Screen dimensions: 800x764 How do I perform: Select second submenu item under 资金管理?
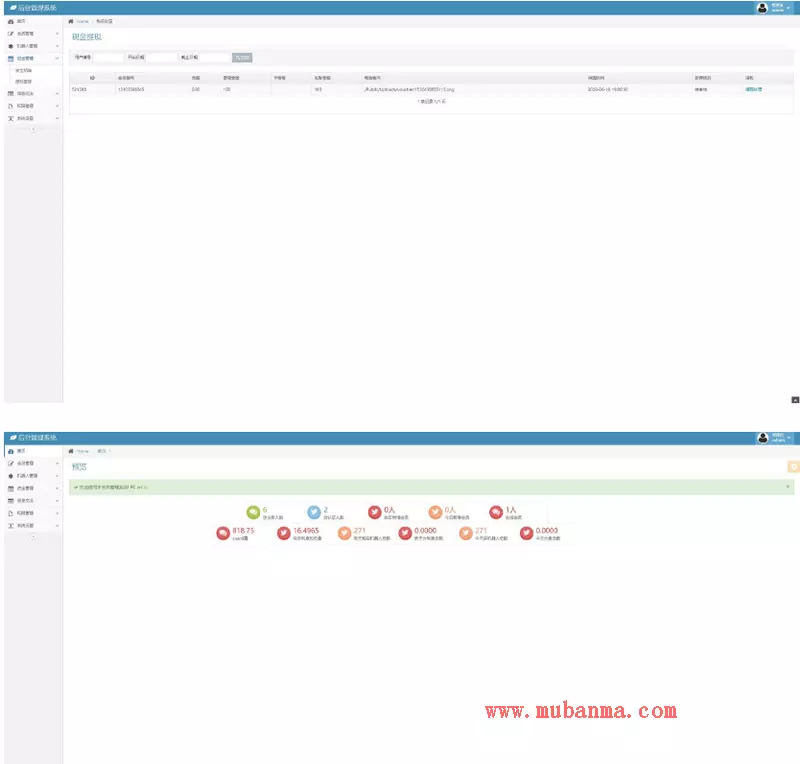pyautogui.click(x=23, y=82)
